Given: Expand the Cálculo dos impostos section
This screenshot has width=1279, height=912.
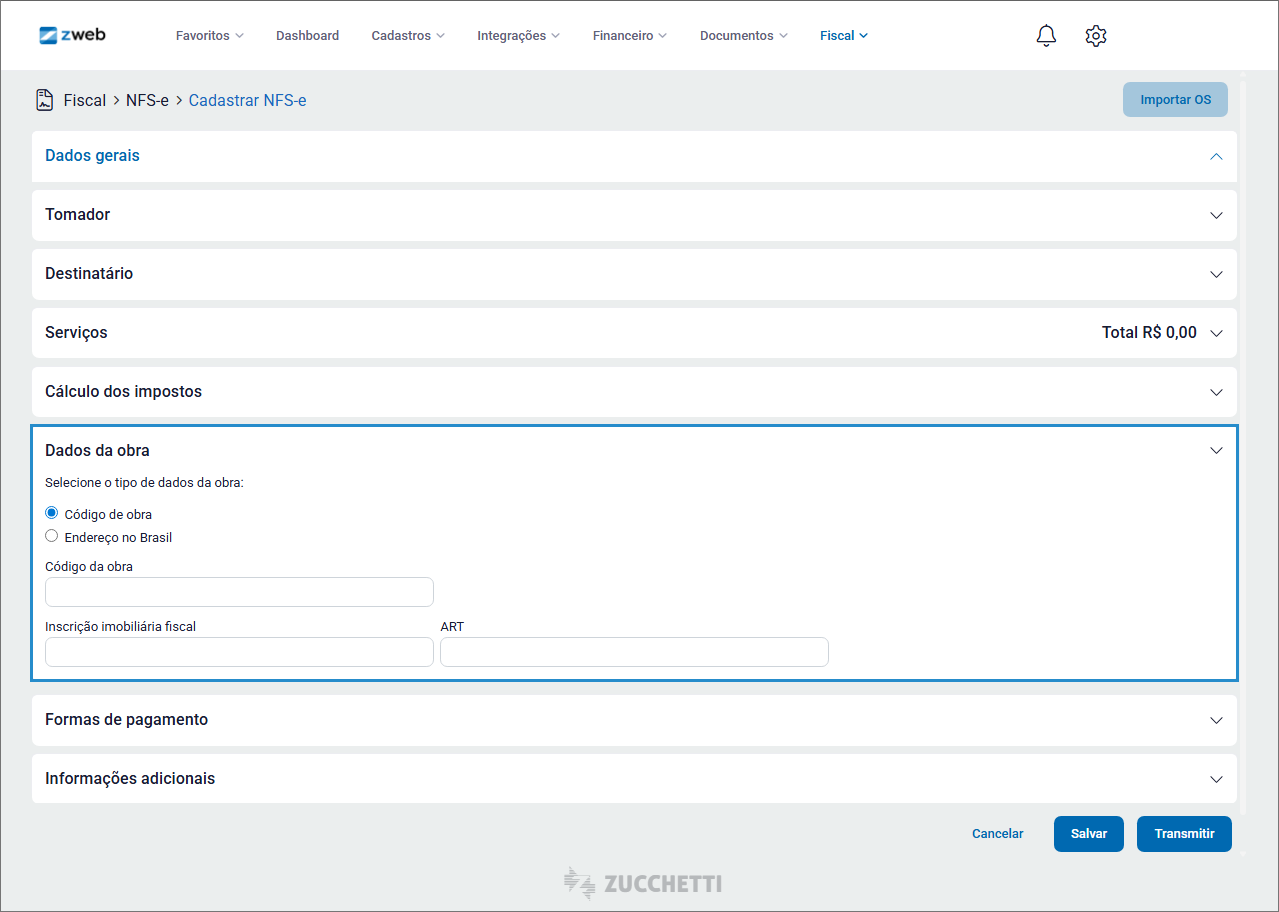Looking at the screenshot, I should pyautogui.click(x=1216, y=392).
